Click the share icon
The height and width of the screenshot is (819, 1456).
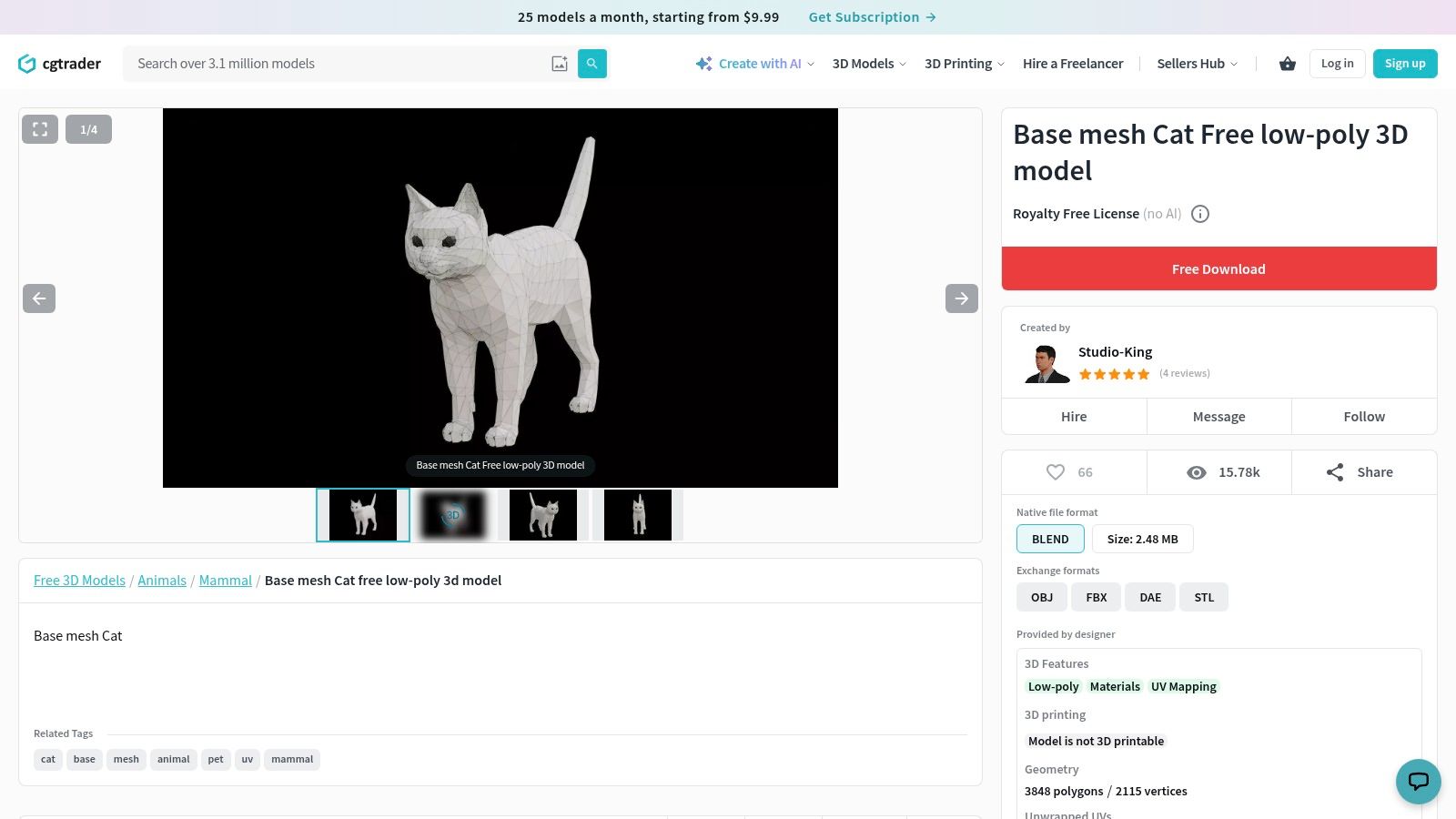pyautogui.click(x=1335, y=472)
